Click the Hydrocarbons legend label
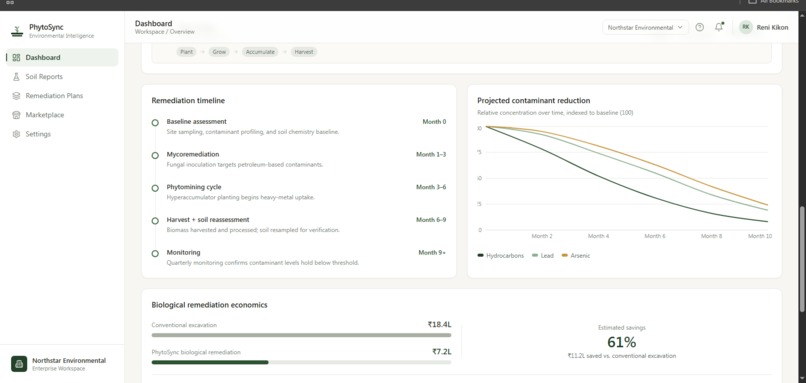Viewport: 806px width, 383px height. click(505, 256)
